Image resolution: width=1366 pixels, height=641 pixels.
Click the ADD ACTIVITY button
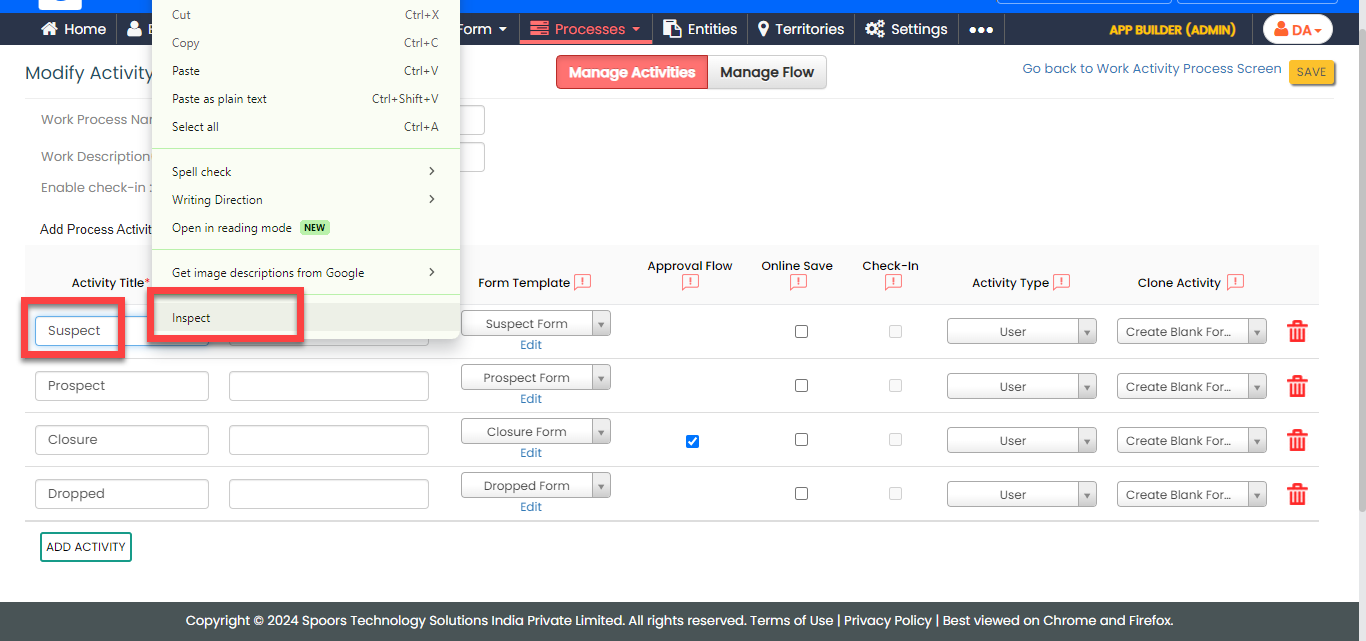click(x=86, y=547)
